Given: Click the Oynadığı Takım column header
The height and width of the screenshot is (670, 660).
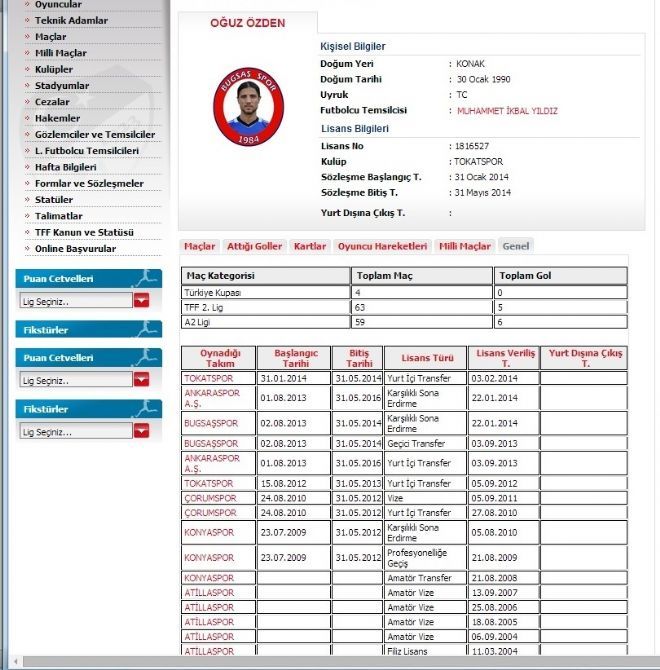Looking at the screenshot, I should 218,358.
